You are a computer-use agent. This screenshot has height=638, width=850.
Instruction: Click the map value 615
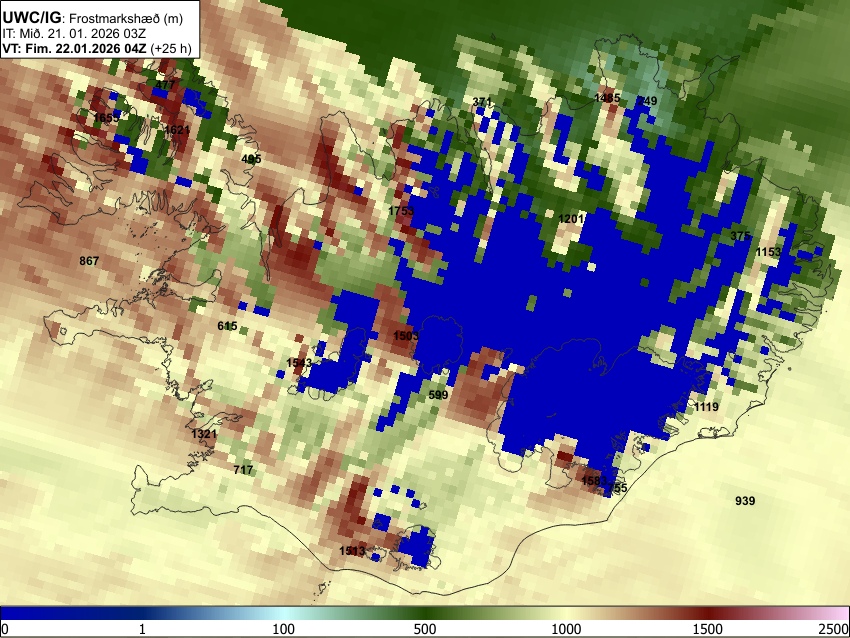227,326
